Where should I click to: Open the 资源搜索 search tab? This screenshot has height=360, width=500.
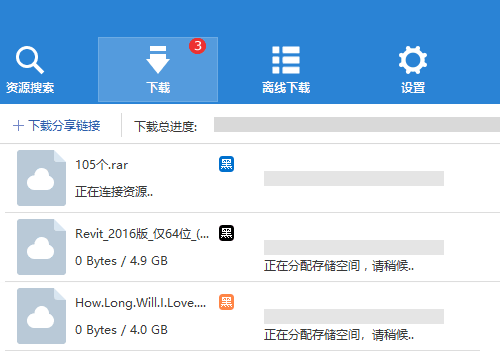click(x=30, y=70)
